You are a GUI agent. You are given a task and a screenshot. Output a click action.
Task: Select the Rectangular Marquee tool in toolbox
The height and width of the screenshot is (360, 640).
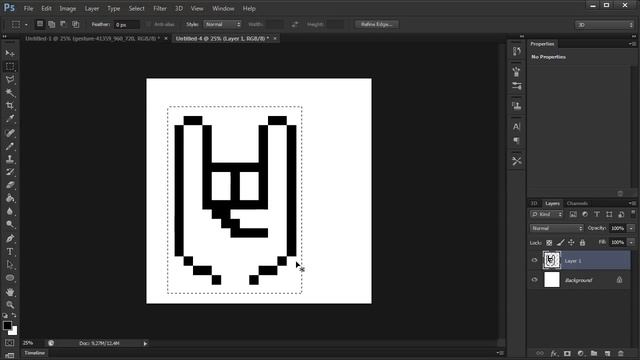pyautogui.click(x=10, y=67)
